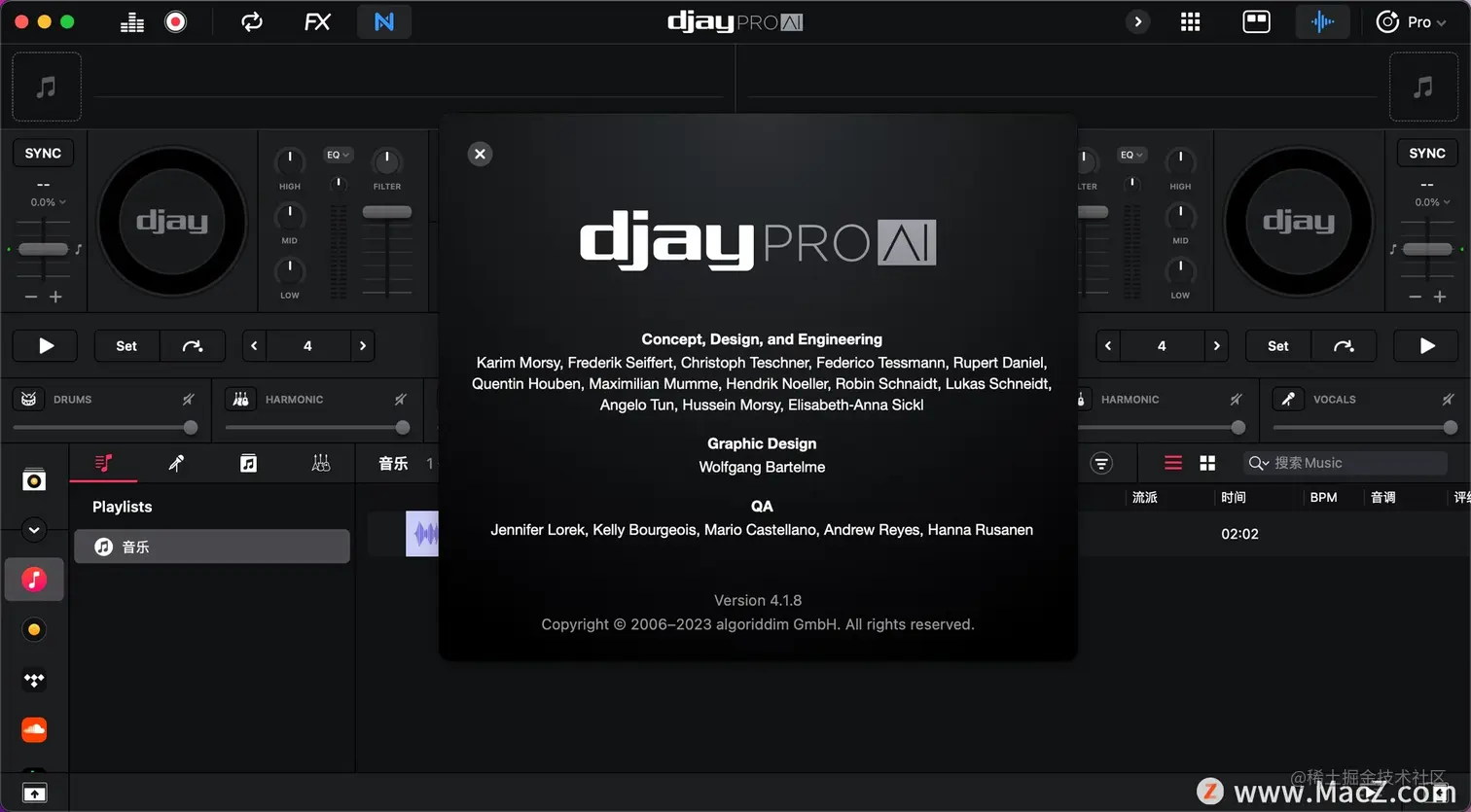
Task: Open the right deck 0.0% tempo dropdown
Action: point(1432,202)
